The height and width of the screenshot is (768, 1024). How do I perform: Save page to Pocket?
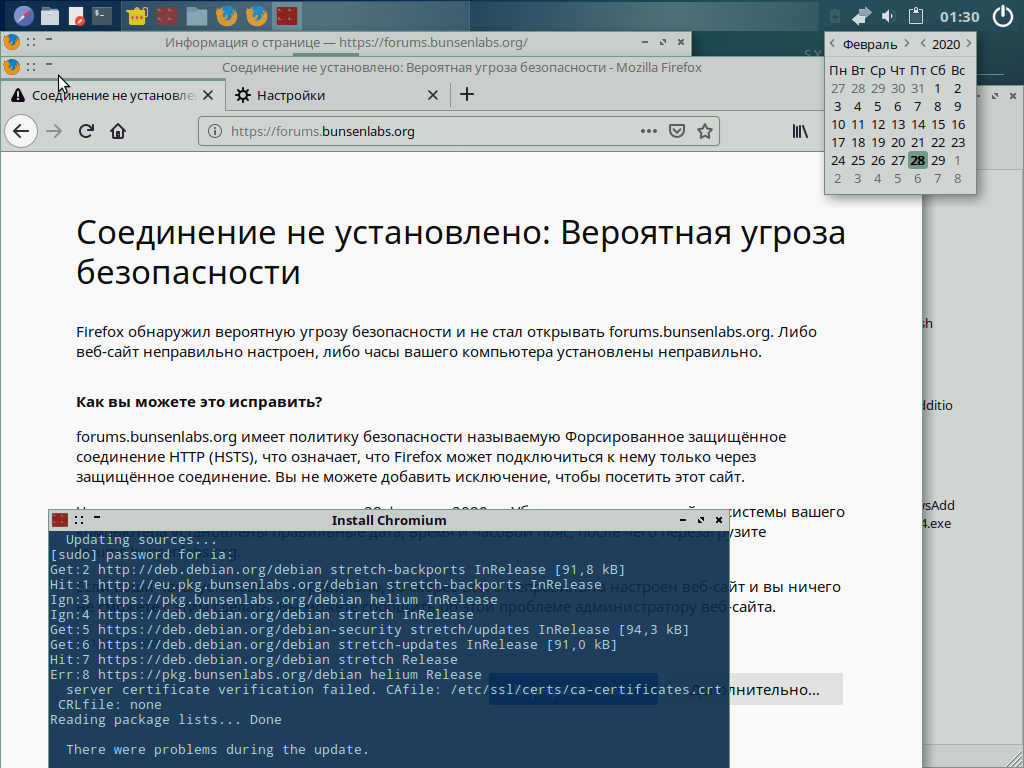click(677, 131)
